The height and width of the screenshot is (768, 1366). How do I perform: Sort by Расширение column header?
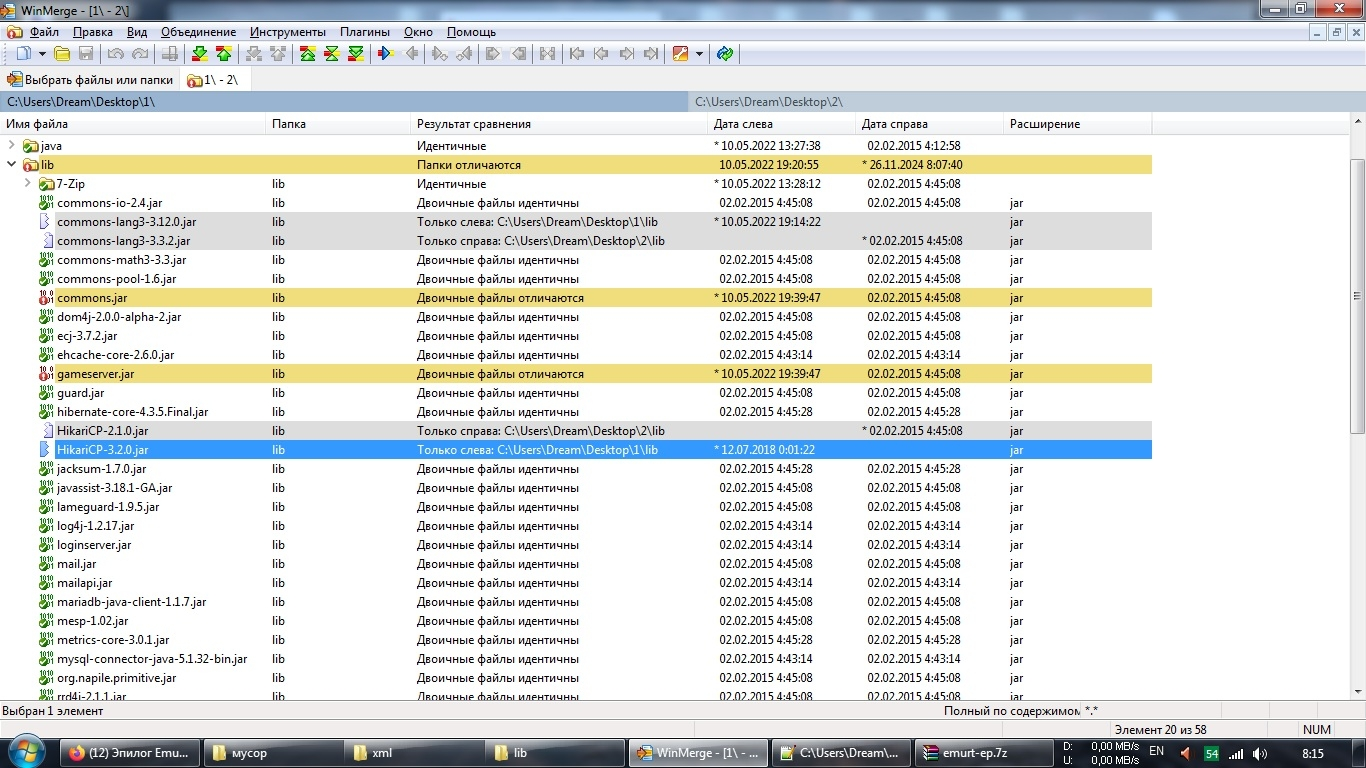1077,124
